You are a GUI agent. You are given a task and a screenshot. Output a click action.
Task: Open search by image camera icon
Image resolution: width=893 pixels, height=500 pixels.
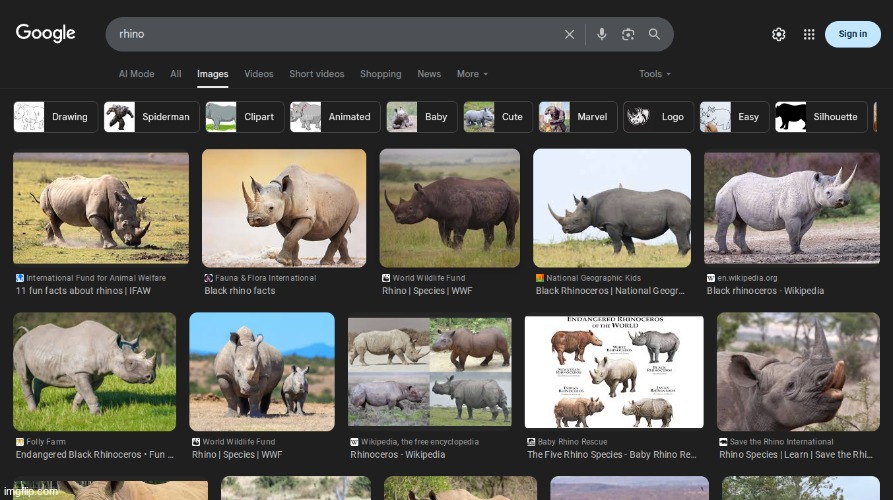[628, 34]
